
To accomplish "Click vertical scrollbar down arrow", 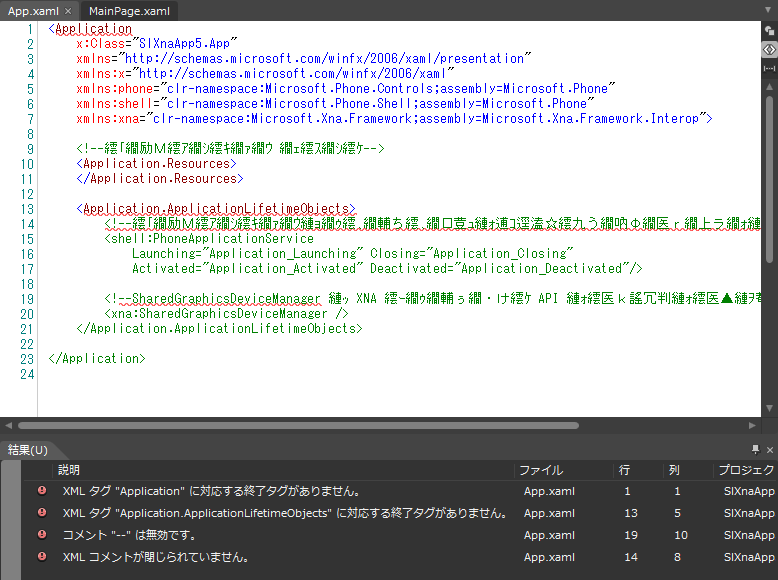I will tap(769, 408).
